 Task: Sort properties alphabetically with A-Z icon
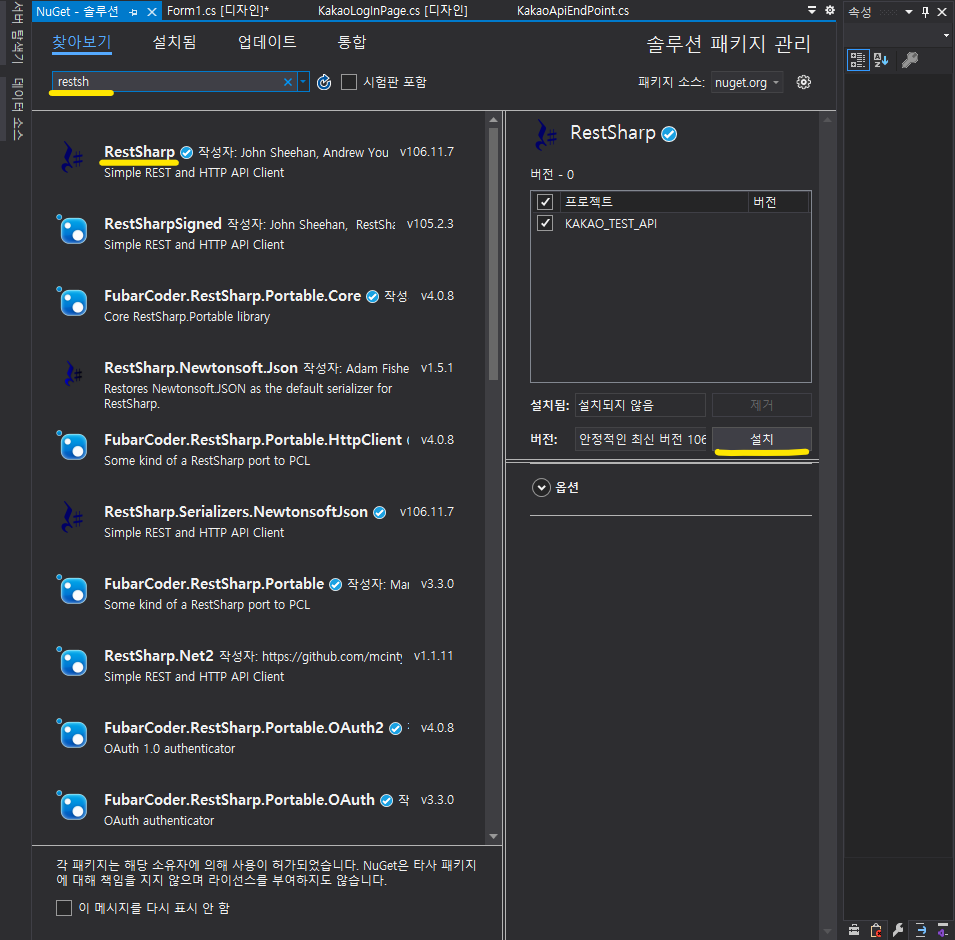pyautogui.click(x=881, y=60)
